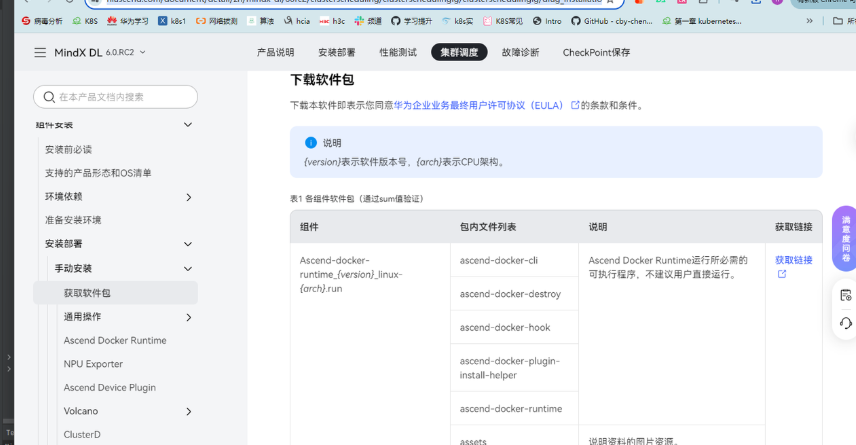Click the external link icon under 获取链接

pyautogui.click(x=782, y=274)
